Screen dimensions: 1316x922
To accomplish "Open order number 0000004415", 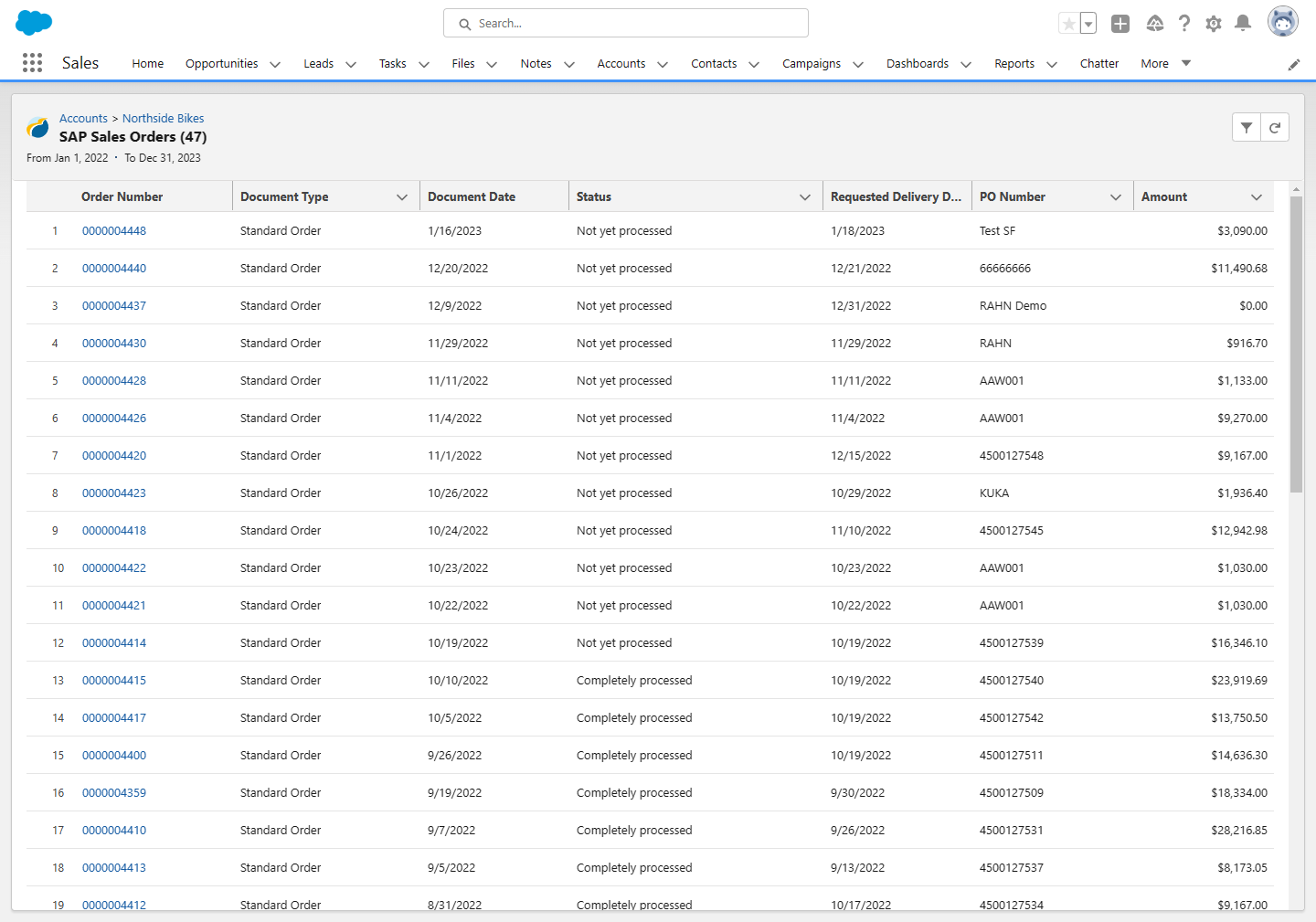I will [114, 680].
